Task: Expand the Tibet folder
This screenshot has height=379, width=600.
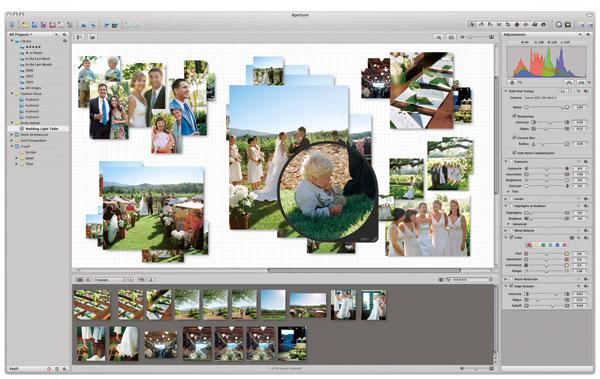Action: point(16,163)
